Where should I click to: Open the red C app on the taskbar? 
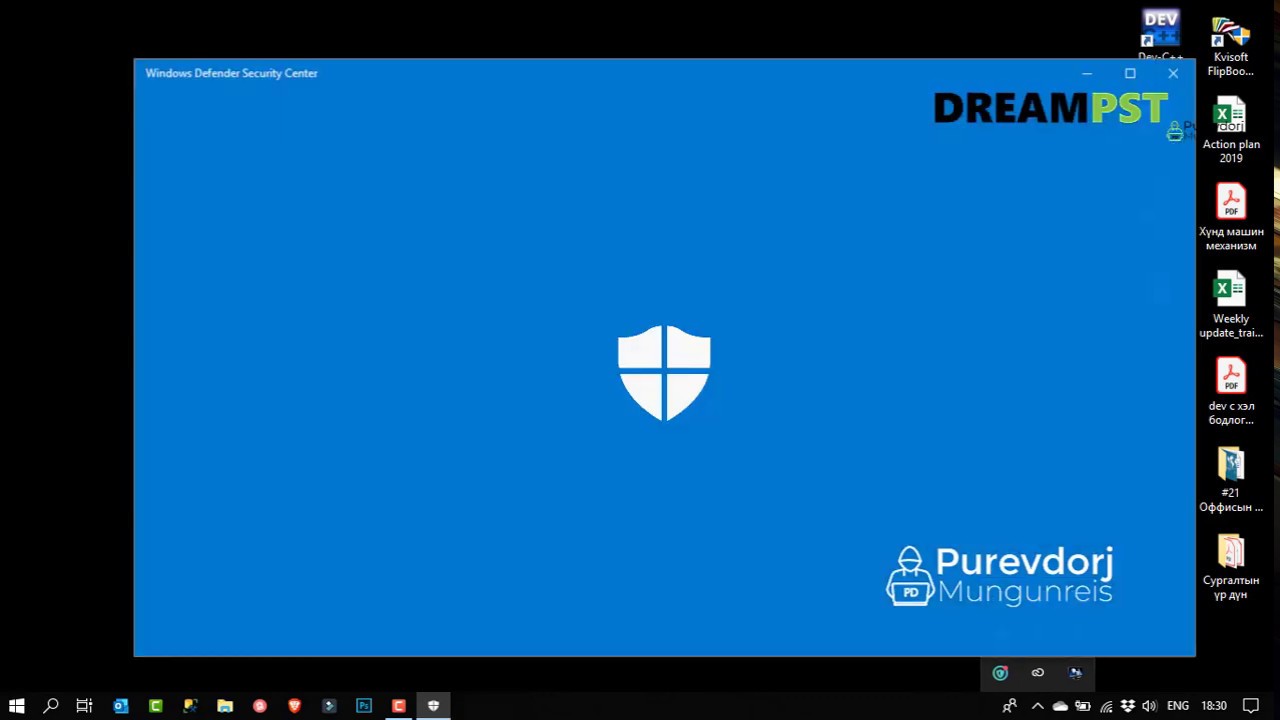pyautogui.click(x=398, y=706)
